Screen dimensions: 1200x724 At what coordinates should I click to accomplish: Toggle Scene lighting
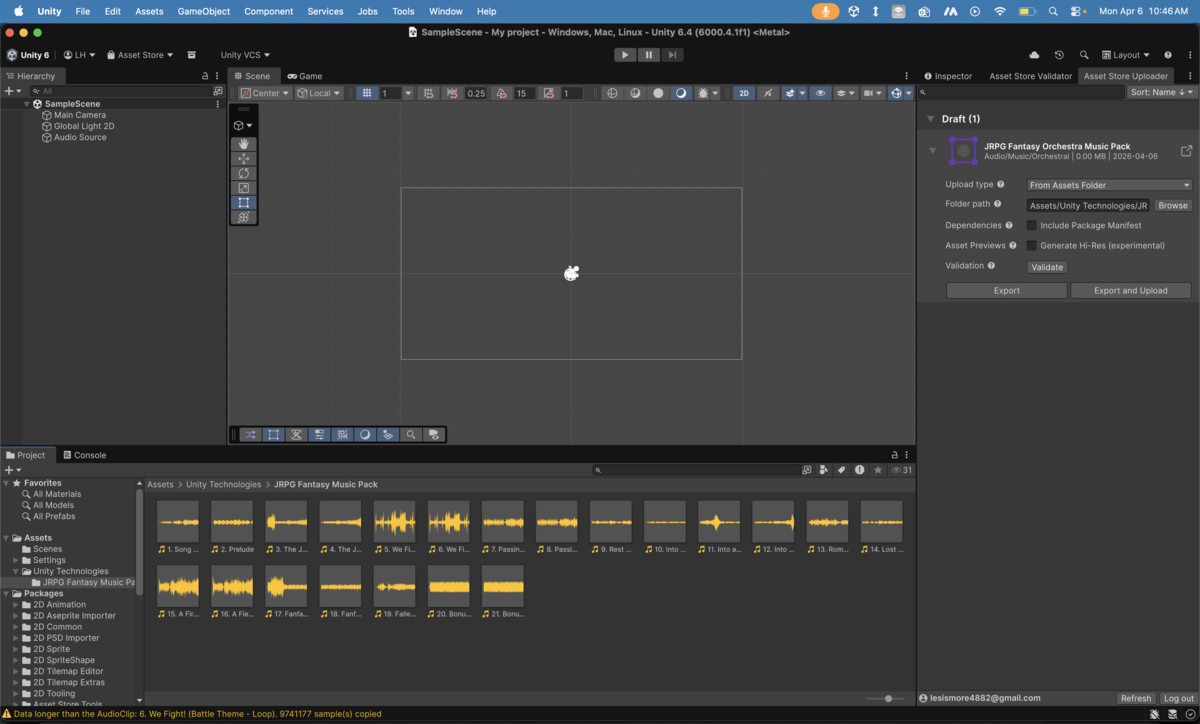coord(768,93)
